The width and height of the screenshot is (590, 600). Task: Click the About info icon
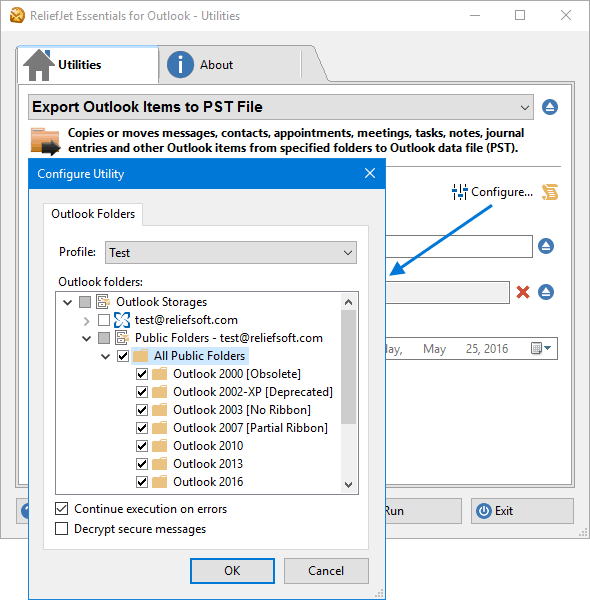[x=180, y=65]
